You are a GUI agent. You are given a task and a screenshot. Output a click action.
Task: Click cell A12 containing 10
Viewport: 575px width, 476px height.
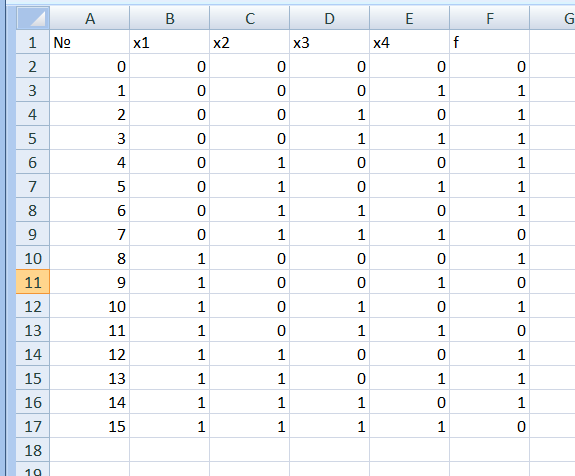click(x=90, y=306)
